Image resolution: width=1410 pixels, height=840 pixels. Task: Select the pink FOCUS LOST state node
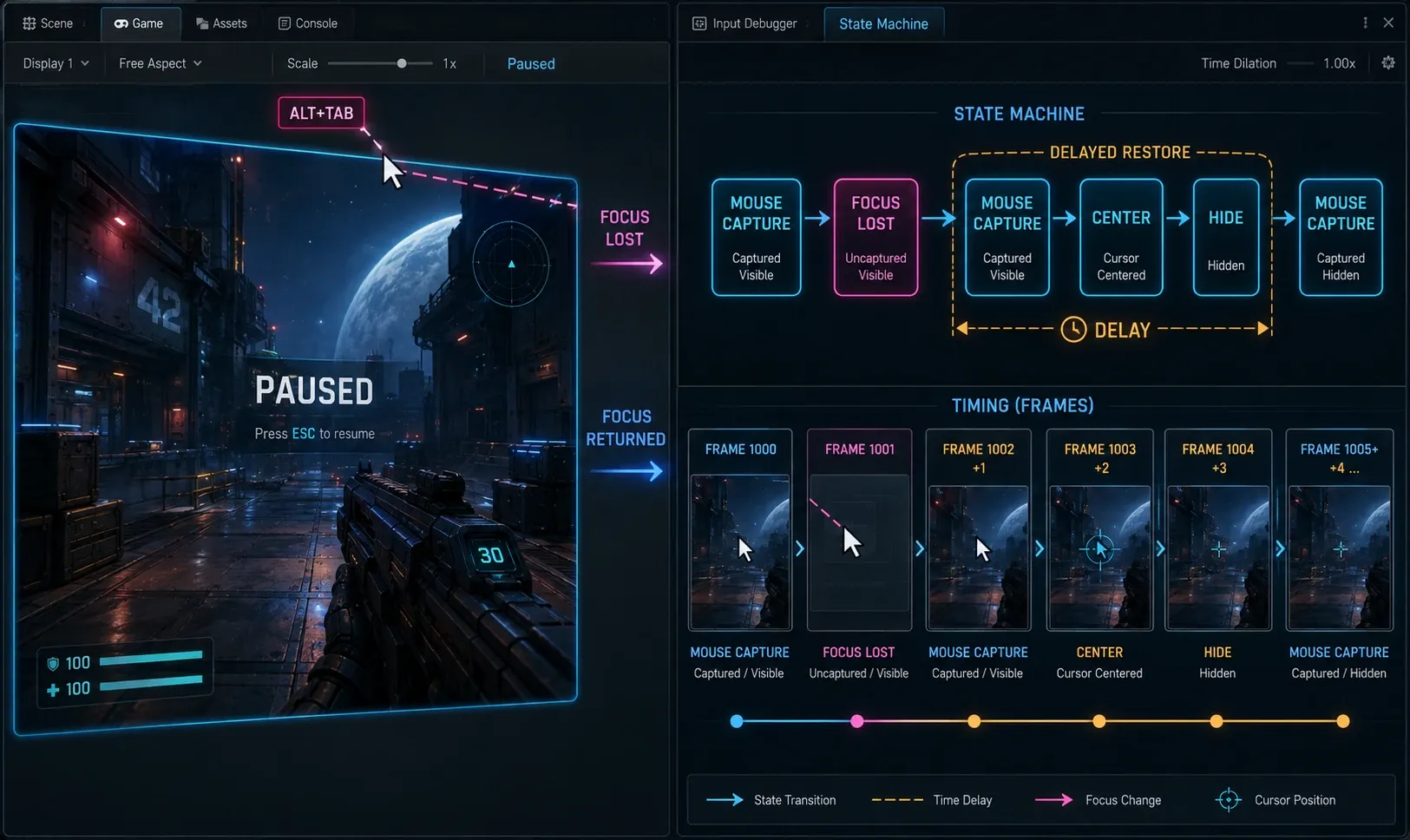point(876,237)
